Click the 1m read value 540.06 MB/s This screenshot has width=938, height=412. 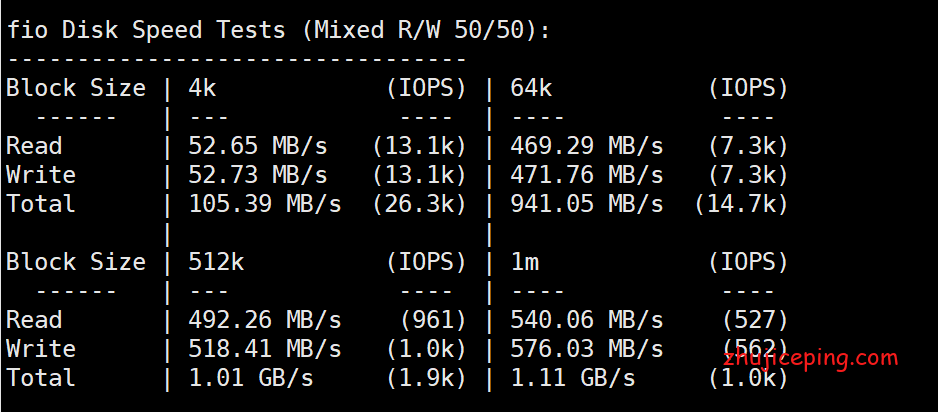[587, 320]
